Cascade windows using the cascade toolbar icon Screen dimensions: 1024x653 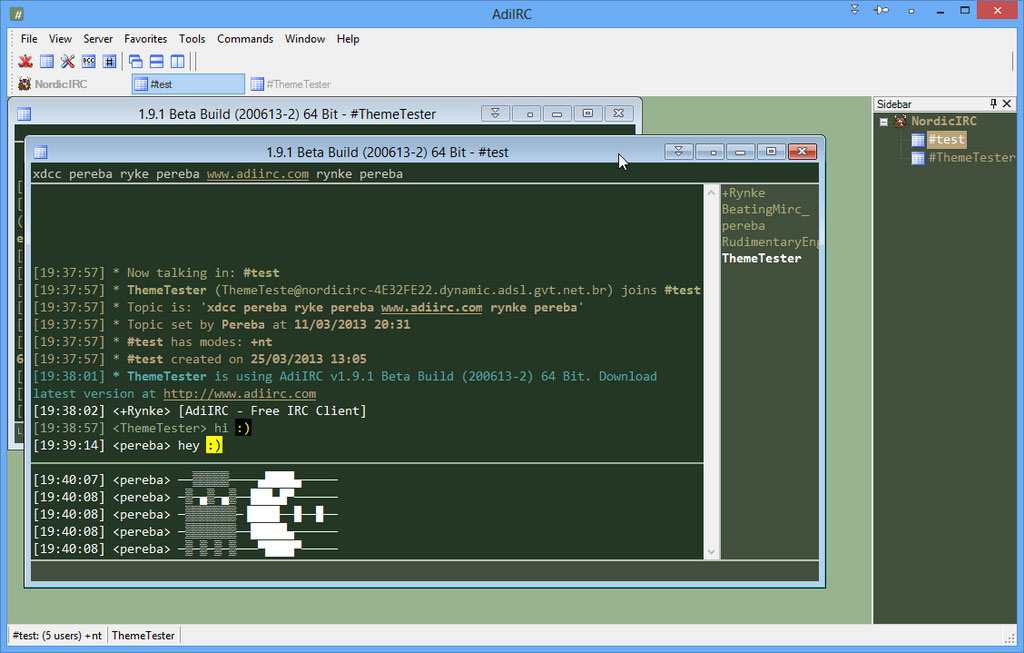pyautogui.click(x=135, y=61)
